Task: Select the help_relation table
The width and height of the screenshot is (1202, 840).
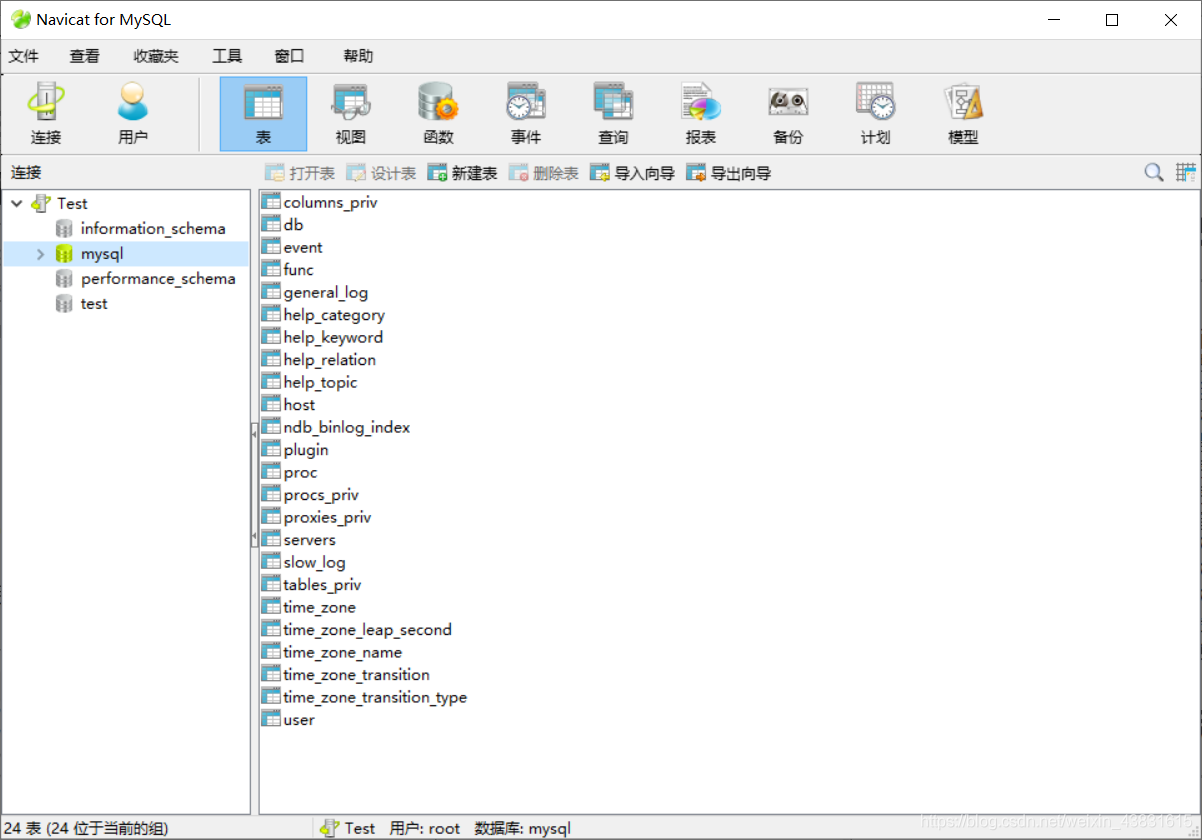Action: 330,360
